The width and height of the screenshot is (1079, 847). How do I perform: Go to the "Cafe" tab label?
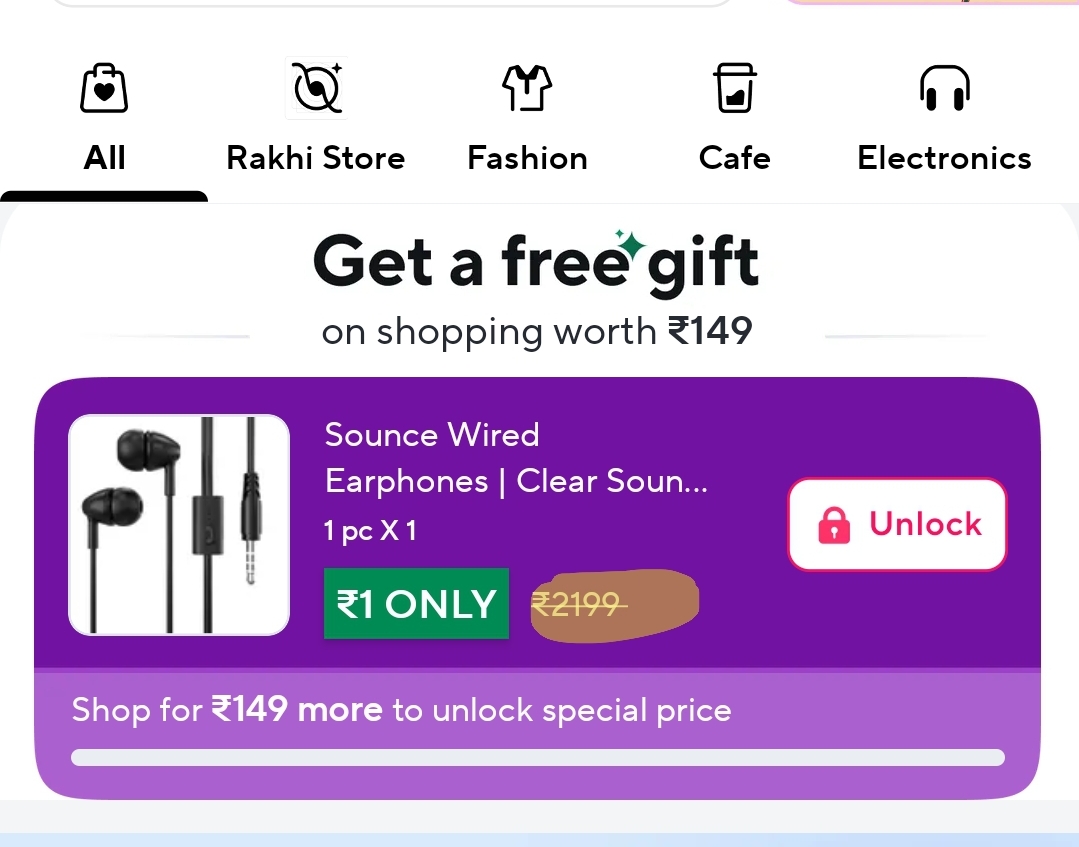(734, 158)
